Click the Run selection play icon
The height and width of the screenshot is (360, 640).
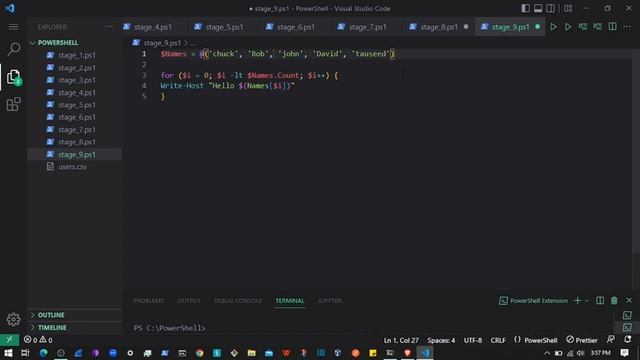(568, 27)
